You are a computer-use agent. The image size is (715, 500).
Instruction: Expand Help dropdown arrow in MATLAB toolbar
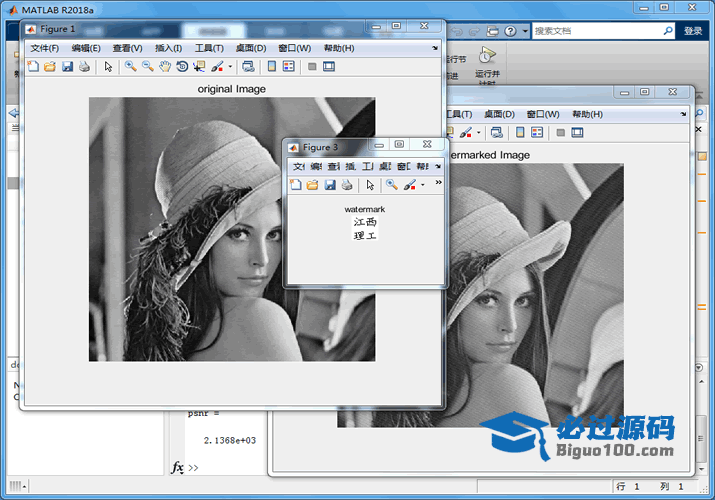pos(525,31)
